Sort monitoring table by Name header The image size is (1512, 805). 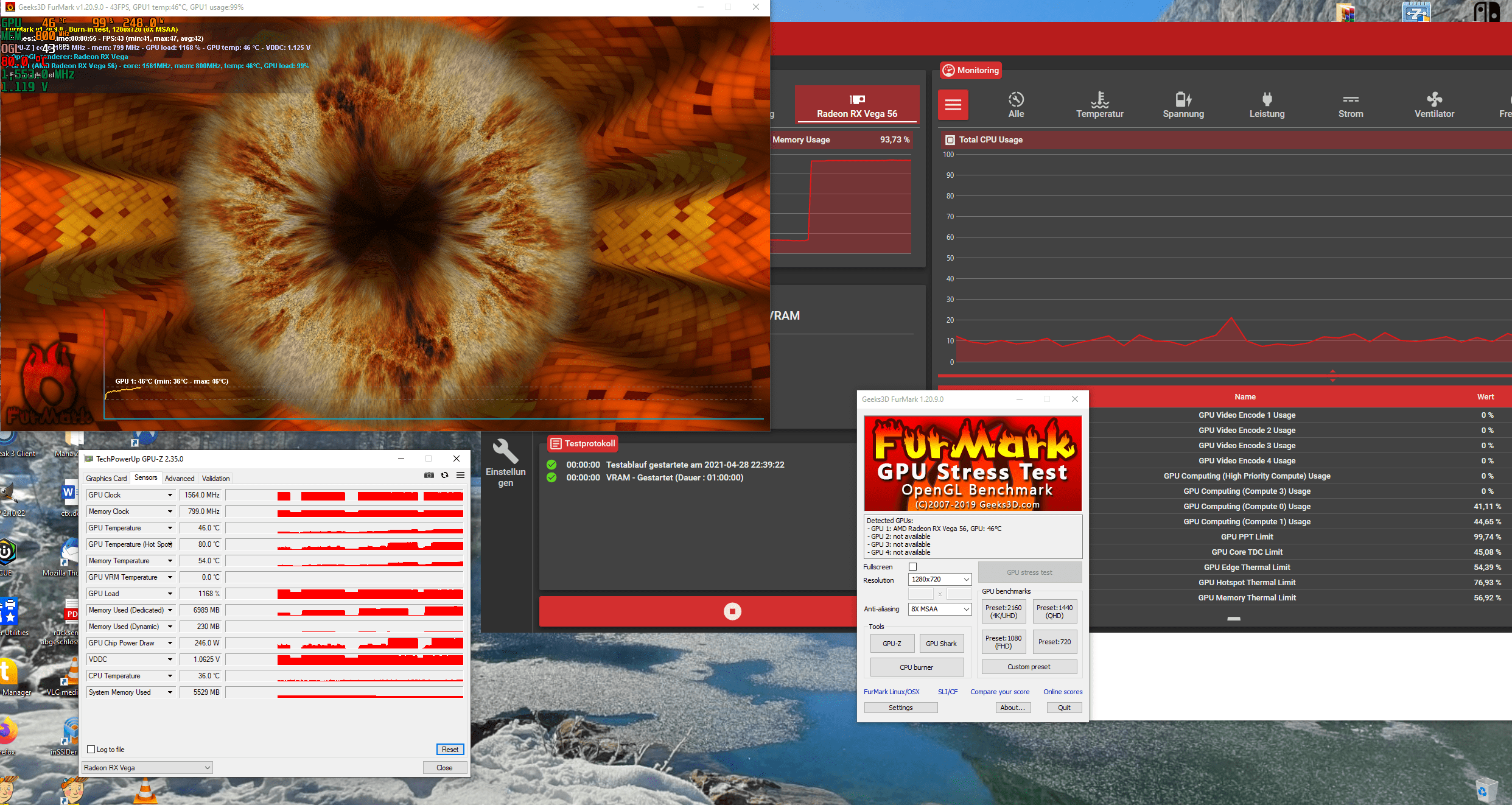pyautogui.click(x=1245, y=397)
